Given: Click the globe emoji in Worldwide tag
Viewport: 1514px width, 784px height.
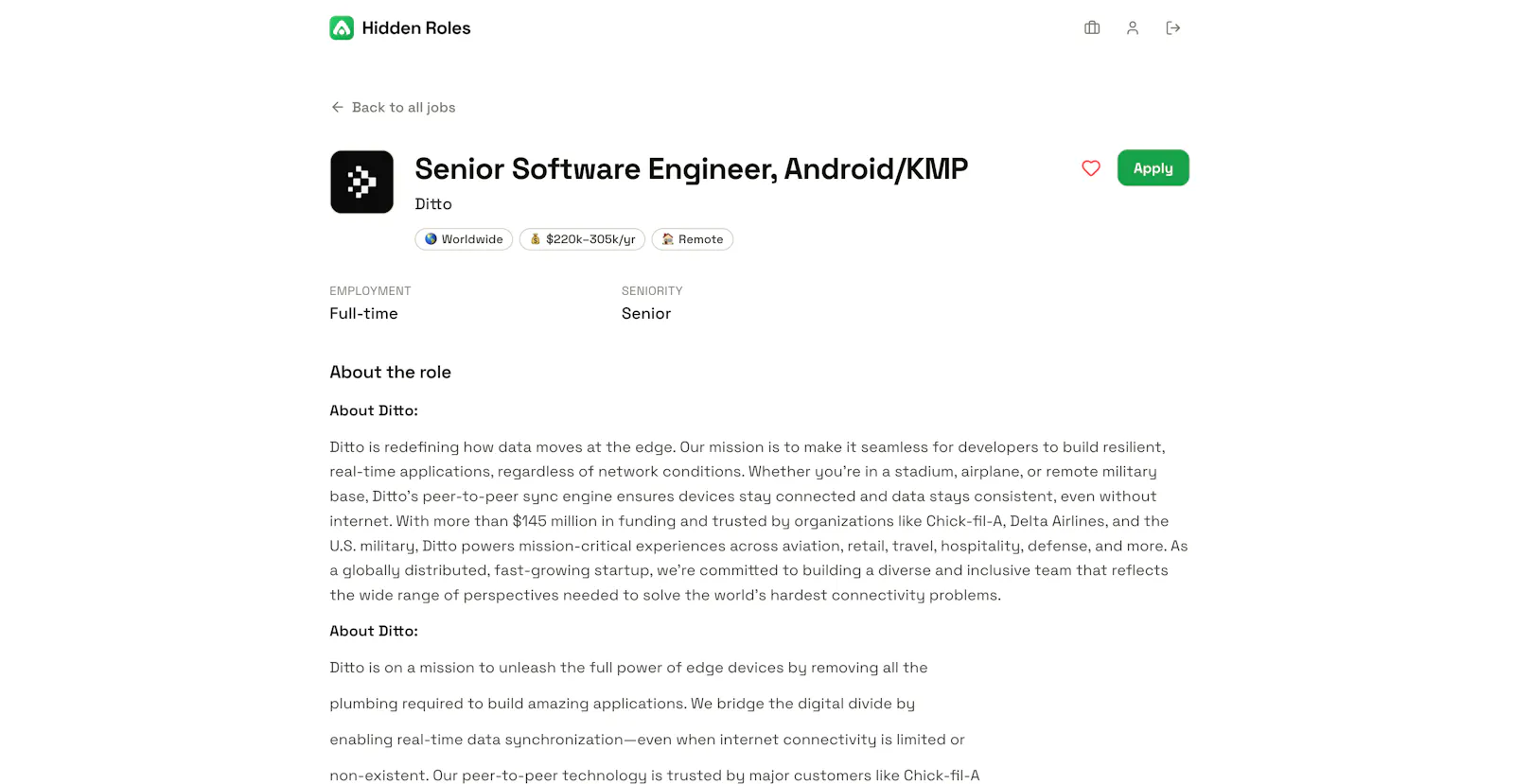Looking at the screenshot, I should coord(431,239).
